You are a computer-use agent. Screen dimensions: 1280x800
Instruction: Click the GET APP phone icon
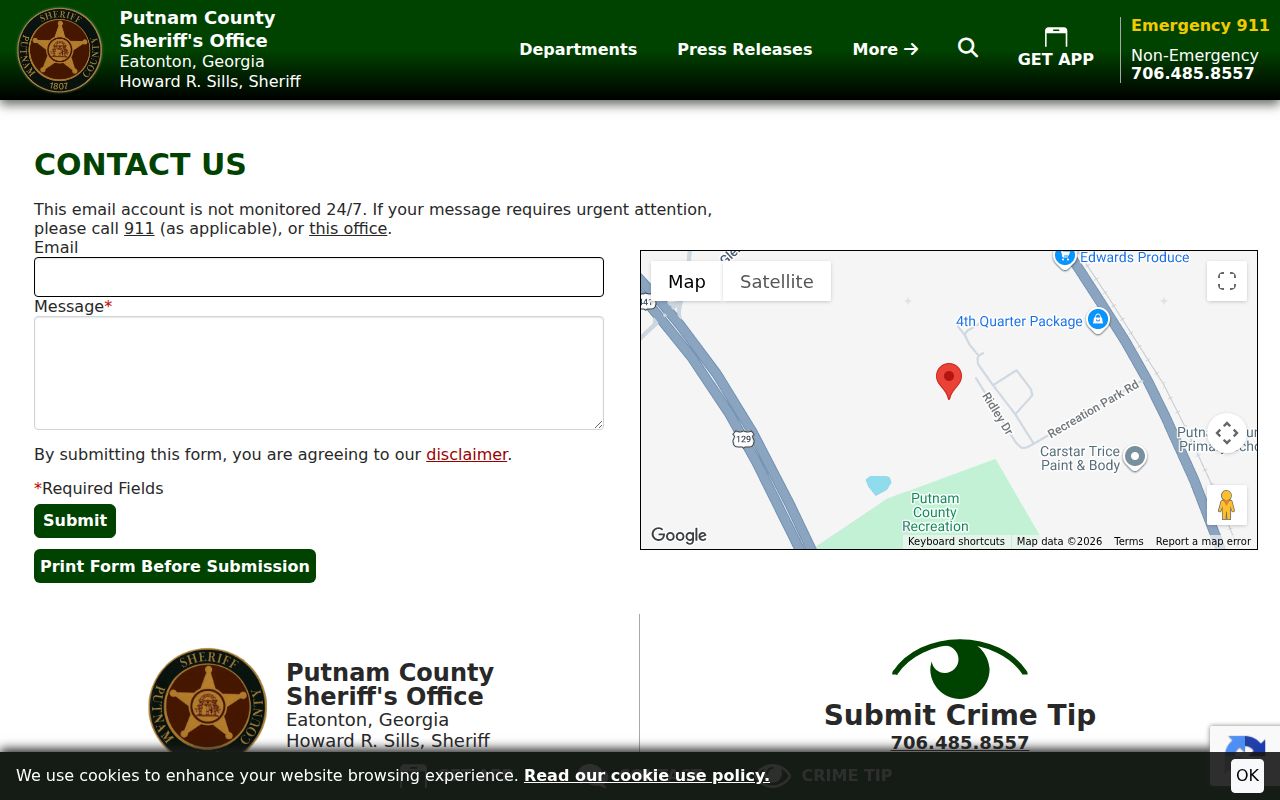(x=1055, y=38)
